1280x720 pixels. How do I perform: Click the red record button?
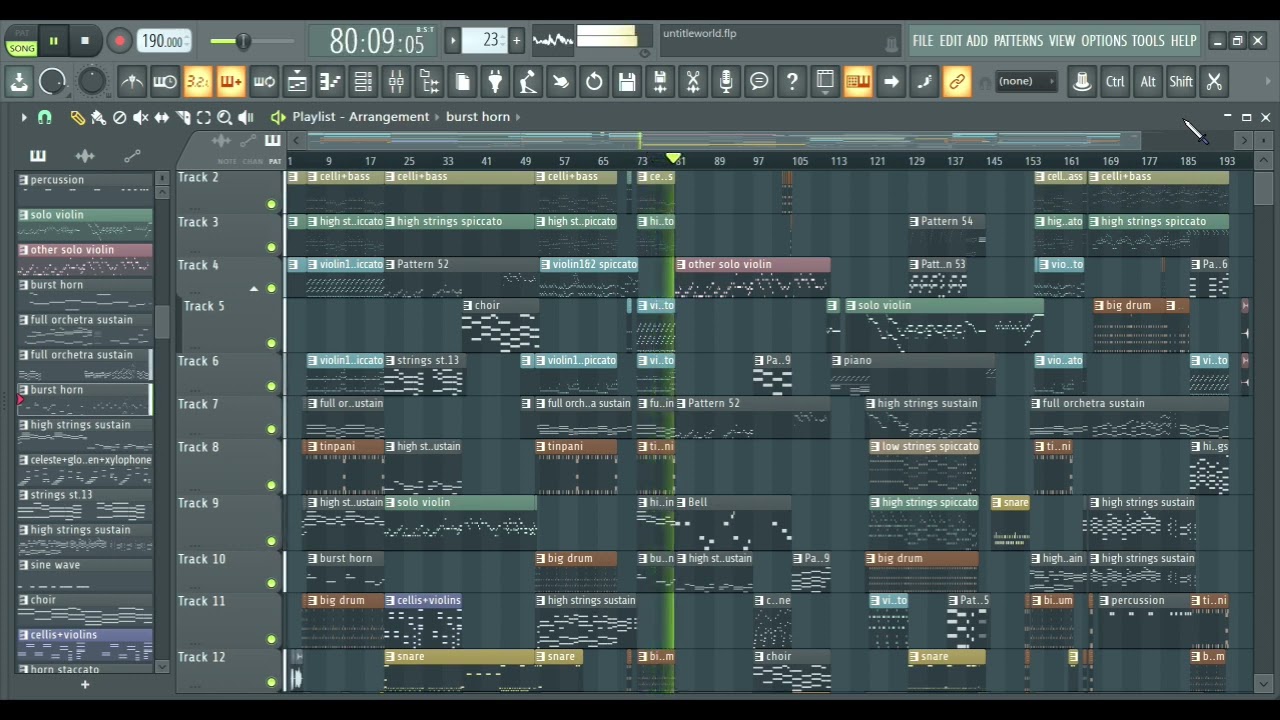point(119,41)
